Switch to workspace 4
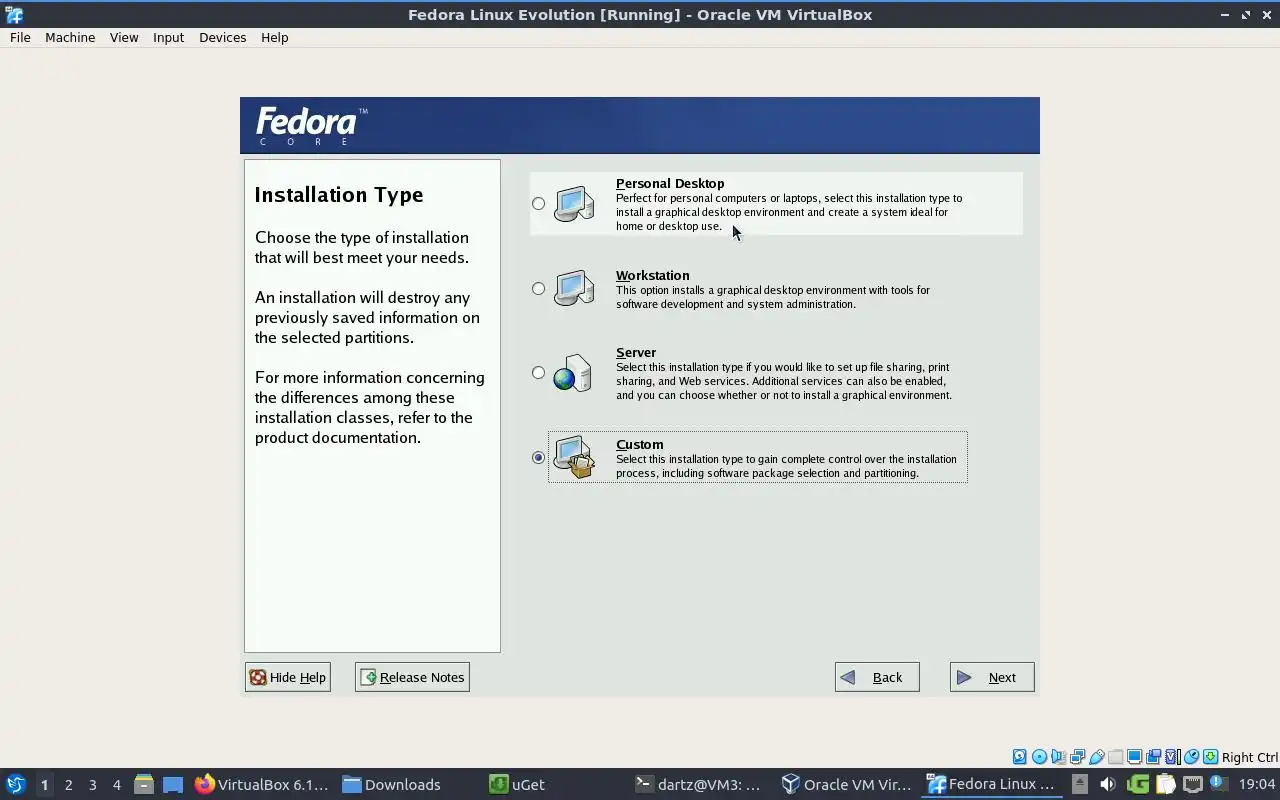Viewport: 1280px width, 800px height. coord(116,785)
